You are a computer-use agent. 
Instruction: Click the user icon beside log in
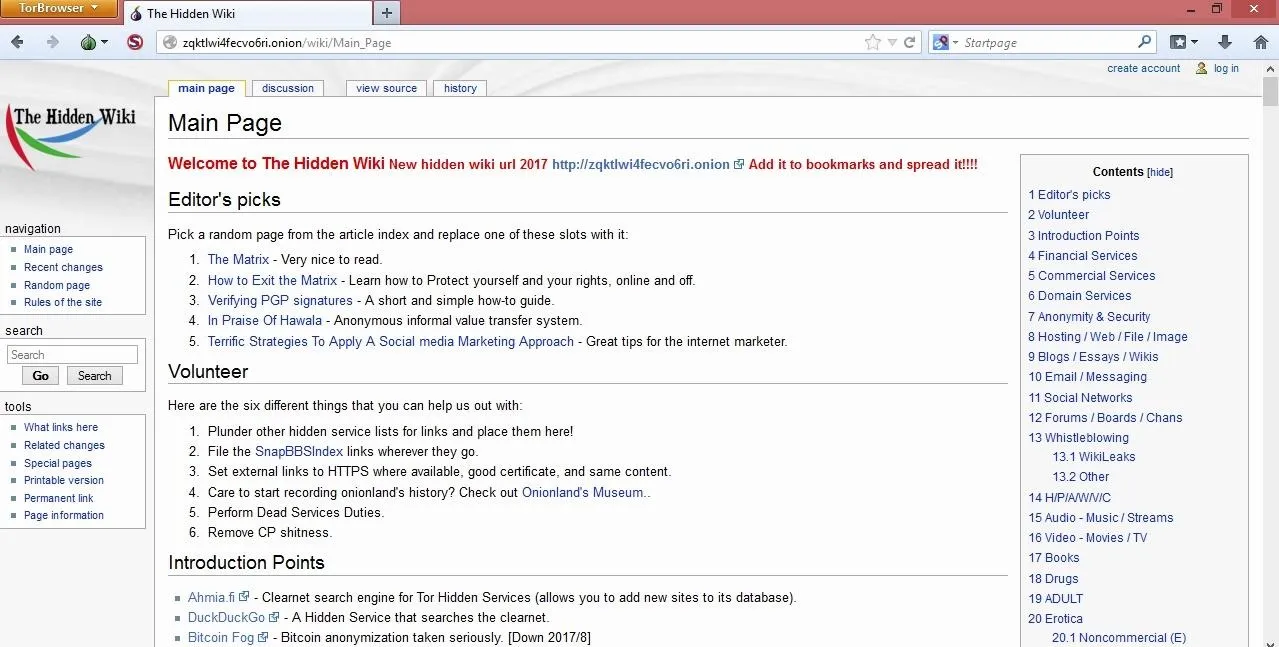pos(1201,68)
